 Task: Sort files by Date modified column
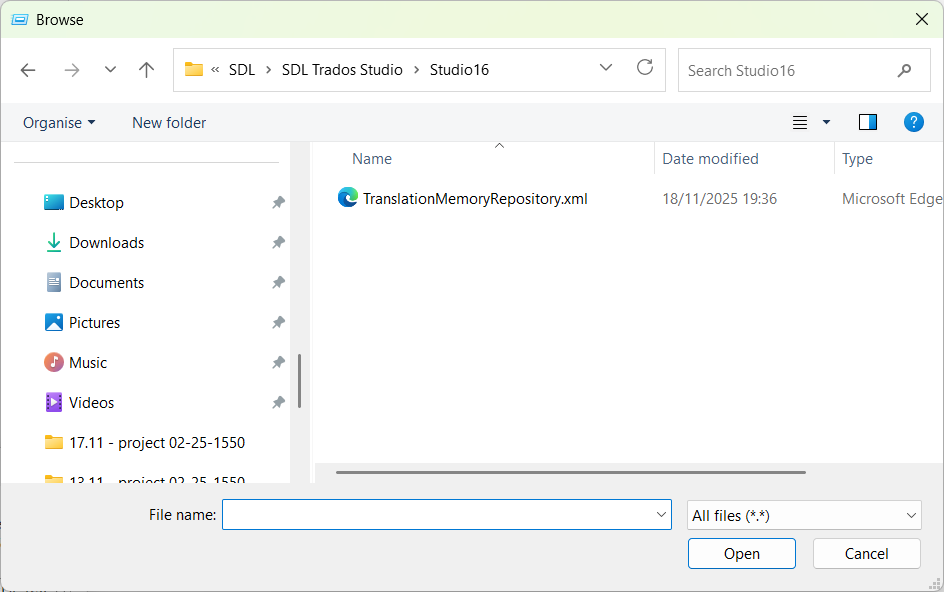point(710,158)
